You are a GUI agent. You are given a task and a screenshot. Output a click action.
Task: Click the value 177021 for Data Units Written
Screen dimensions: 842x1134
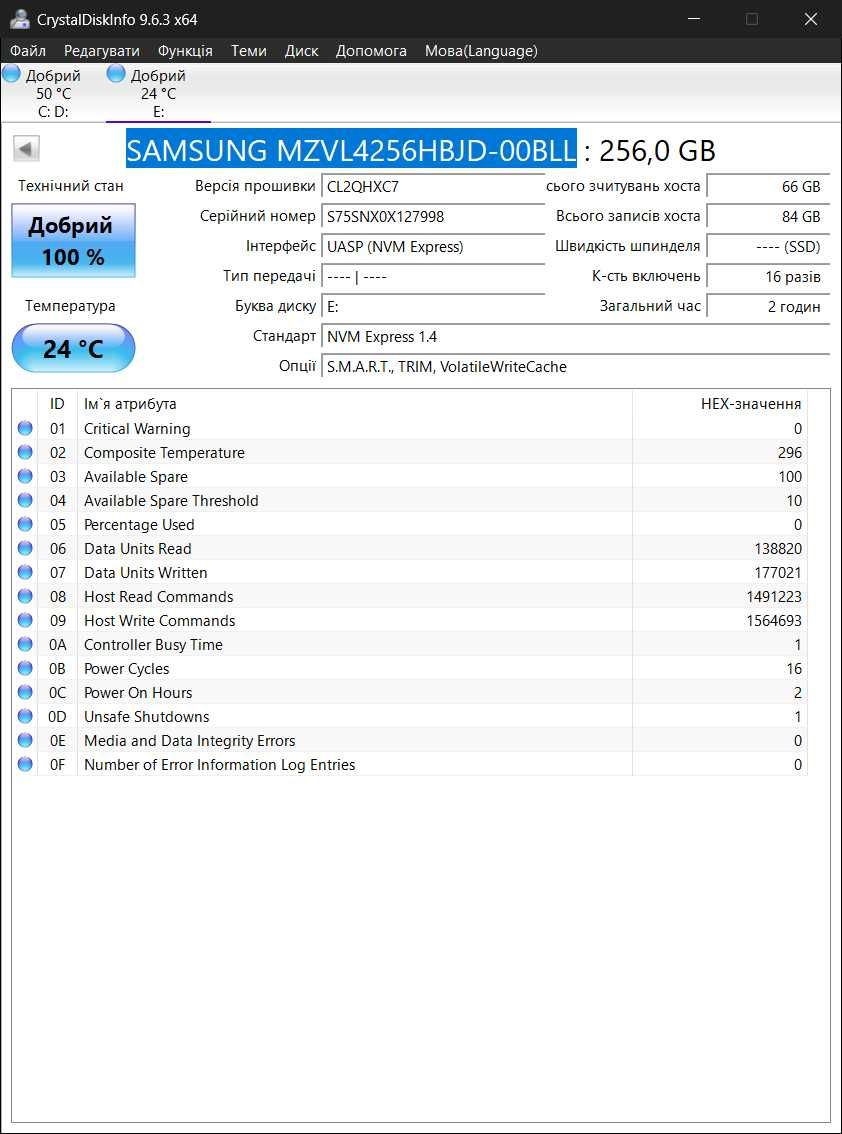tap(778, 573)
